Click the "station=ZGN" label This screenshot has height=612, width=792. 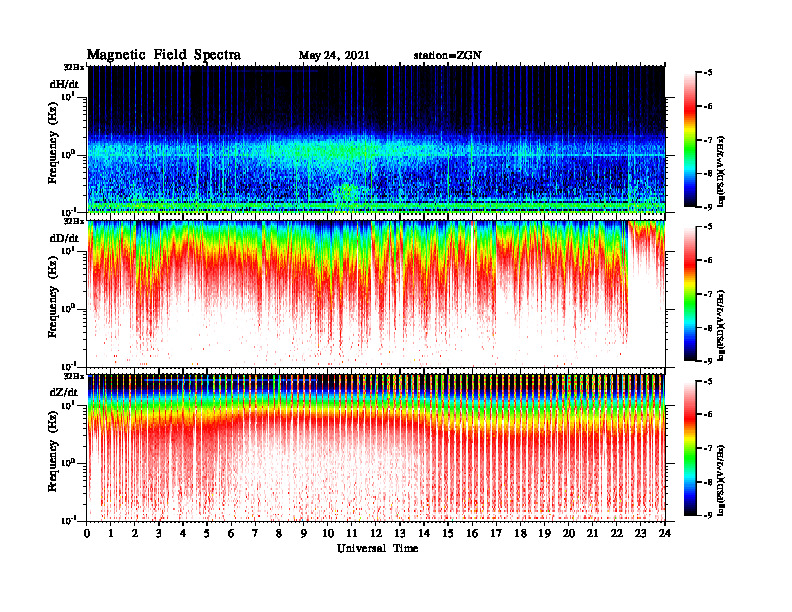tap(448, 56)
